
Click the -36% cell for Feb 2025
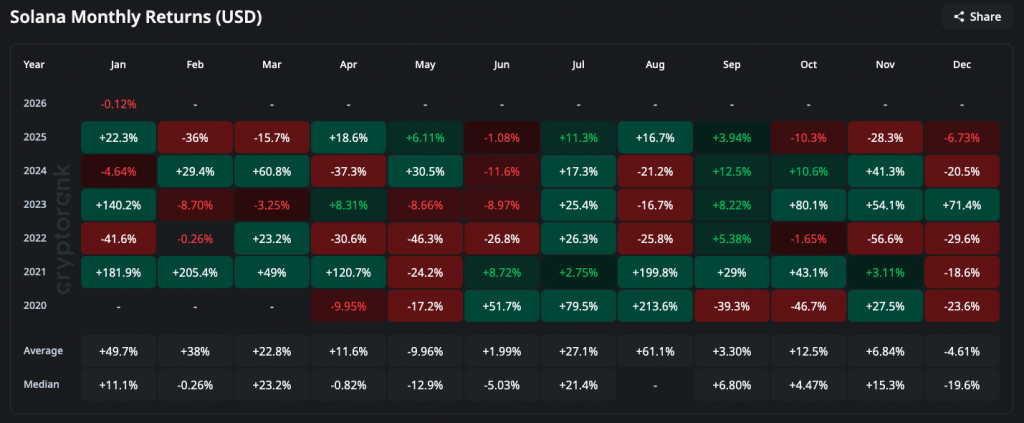coord(196,136)
